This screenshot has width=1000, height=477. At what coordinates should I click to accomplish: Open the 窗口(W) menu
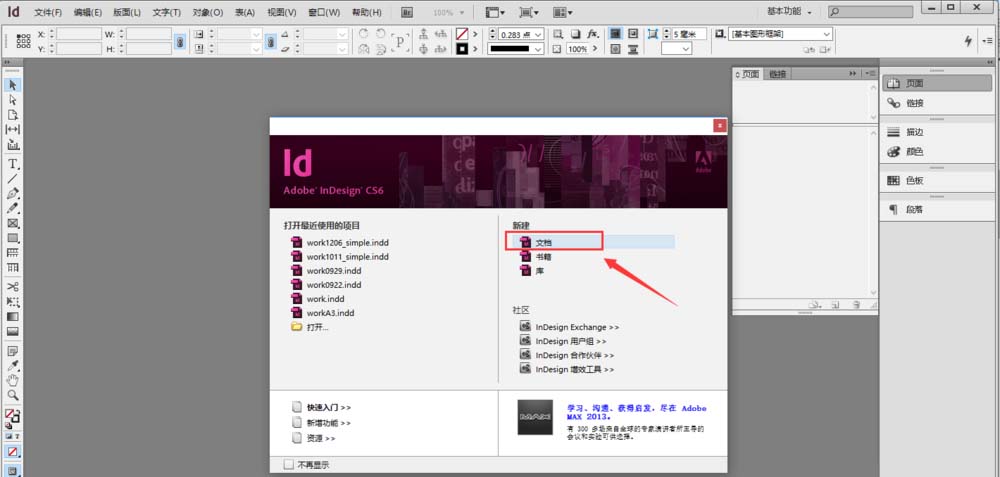tap(324, 12)
